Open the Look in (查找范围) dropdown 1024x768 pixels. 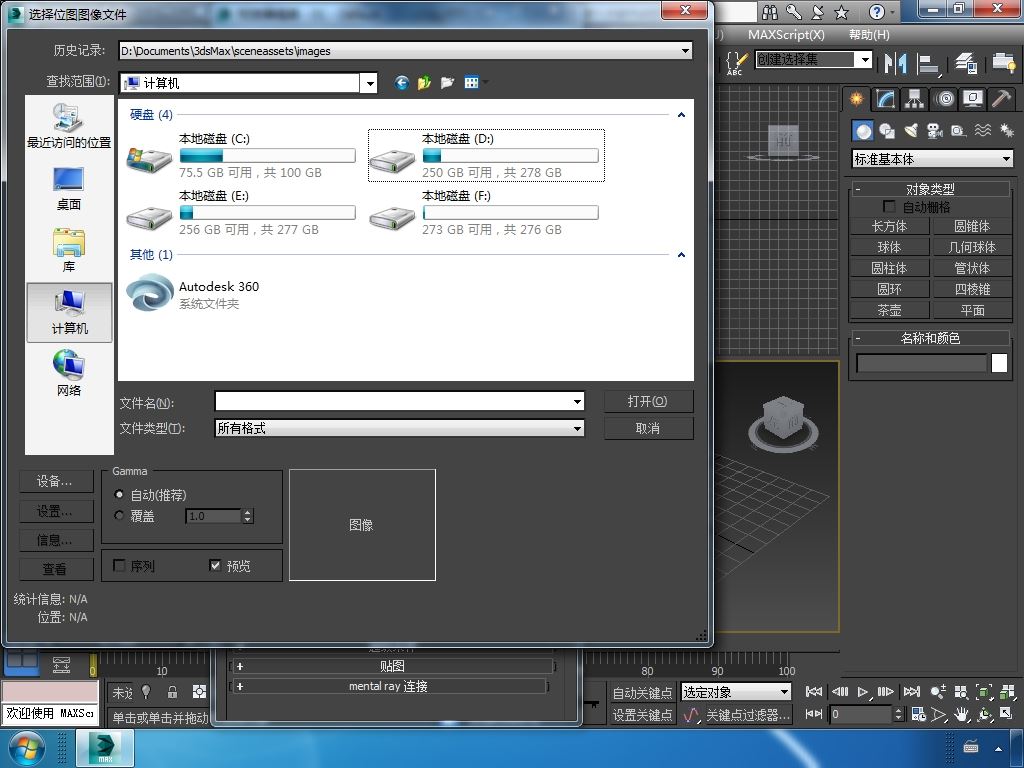(x=370, y=83)
